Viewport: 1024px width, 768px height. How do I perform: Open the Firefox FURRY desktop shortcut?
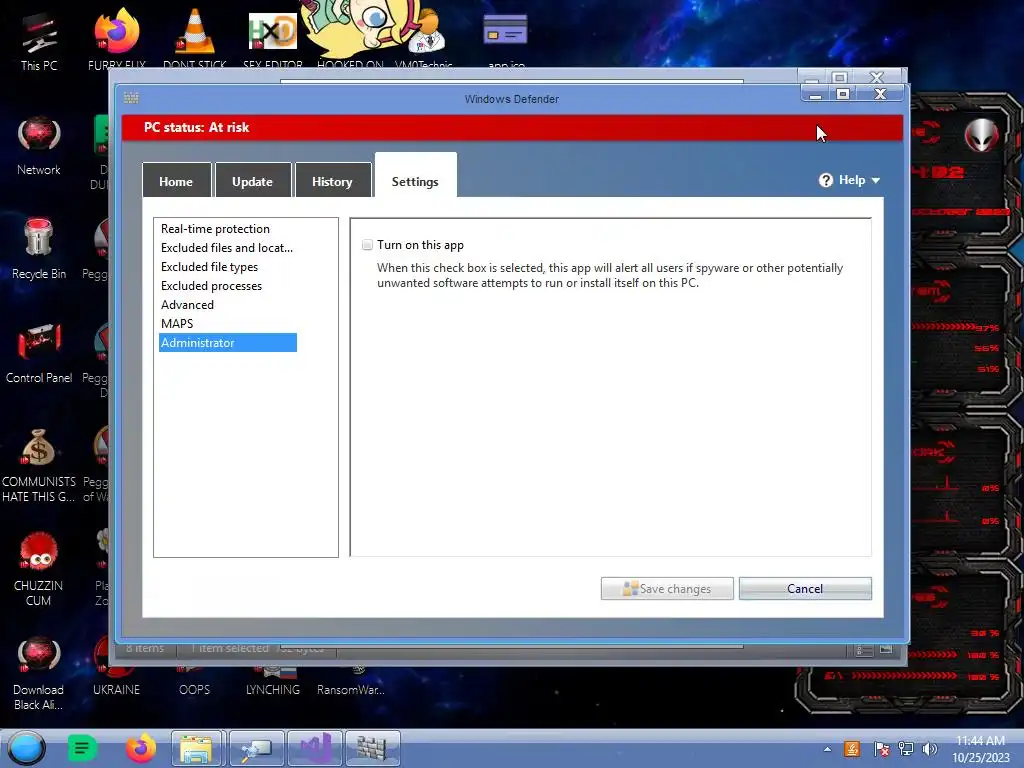click(x=117, y=39)
